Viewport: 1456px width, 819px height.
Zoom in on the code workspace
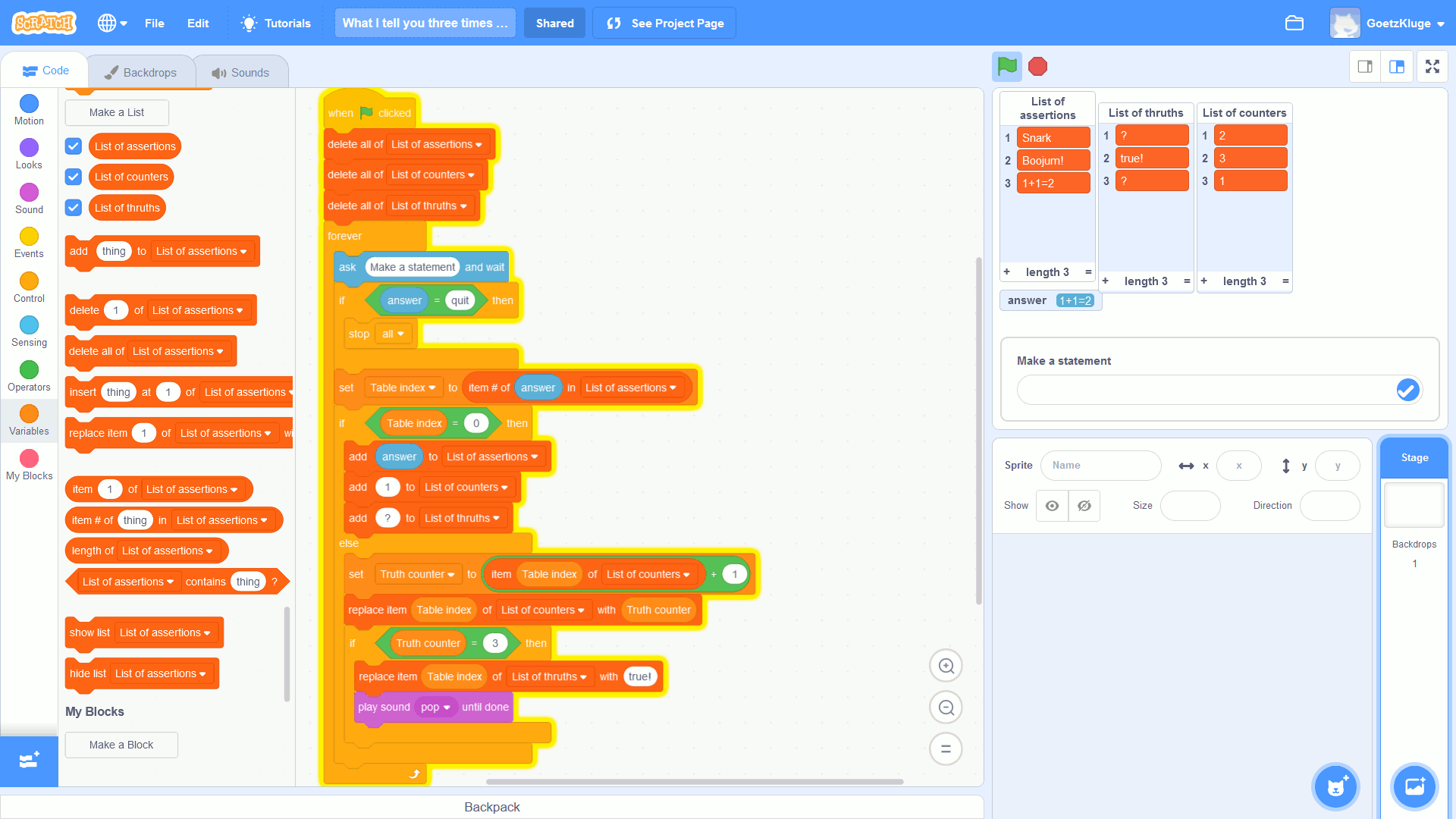point(946,666)
